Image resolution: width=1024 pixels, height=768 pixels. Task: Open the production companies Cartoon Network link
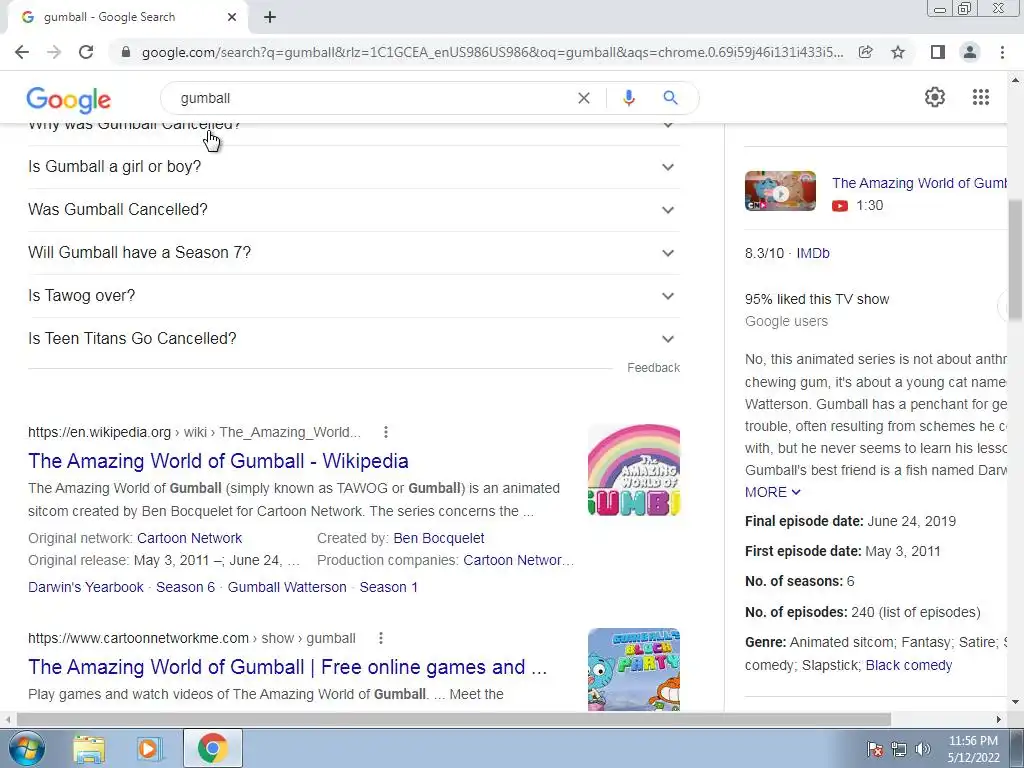pos(519,560)
